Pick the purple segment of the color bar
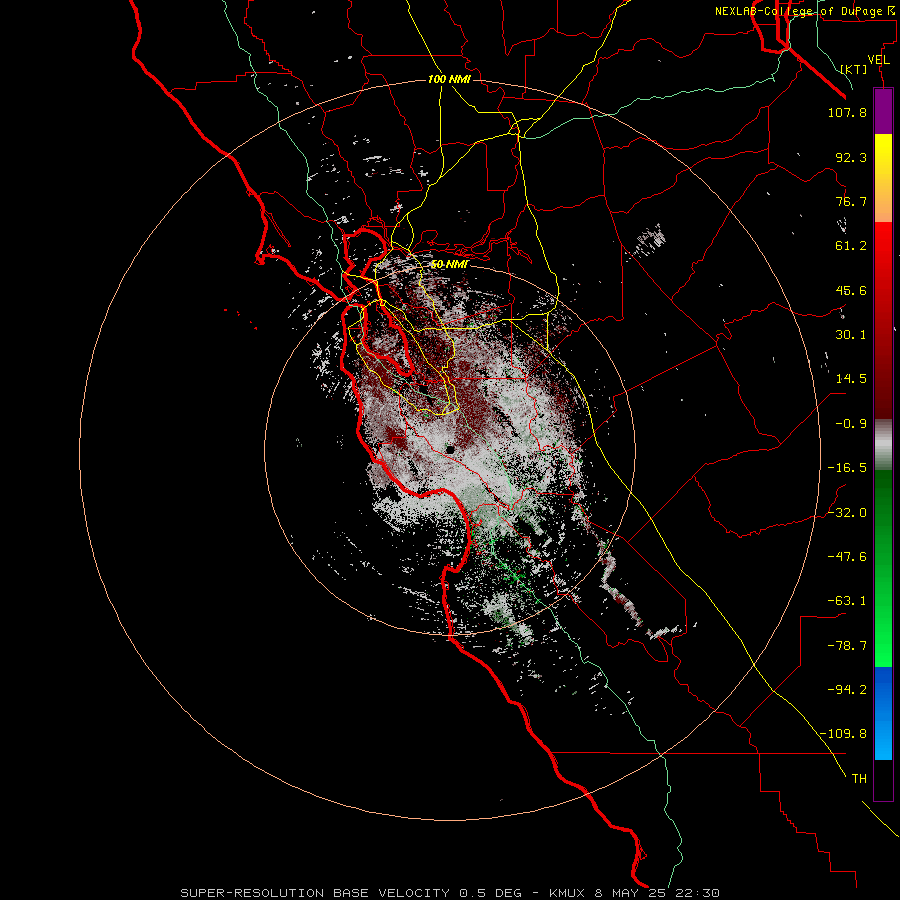Viewport: 900px width, 900px height. 883,111
